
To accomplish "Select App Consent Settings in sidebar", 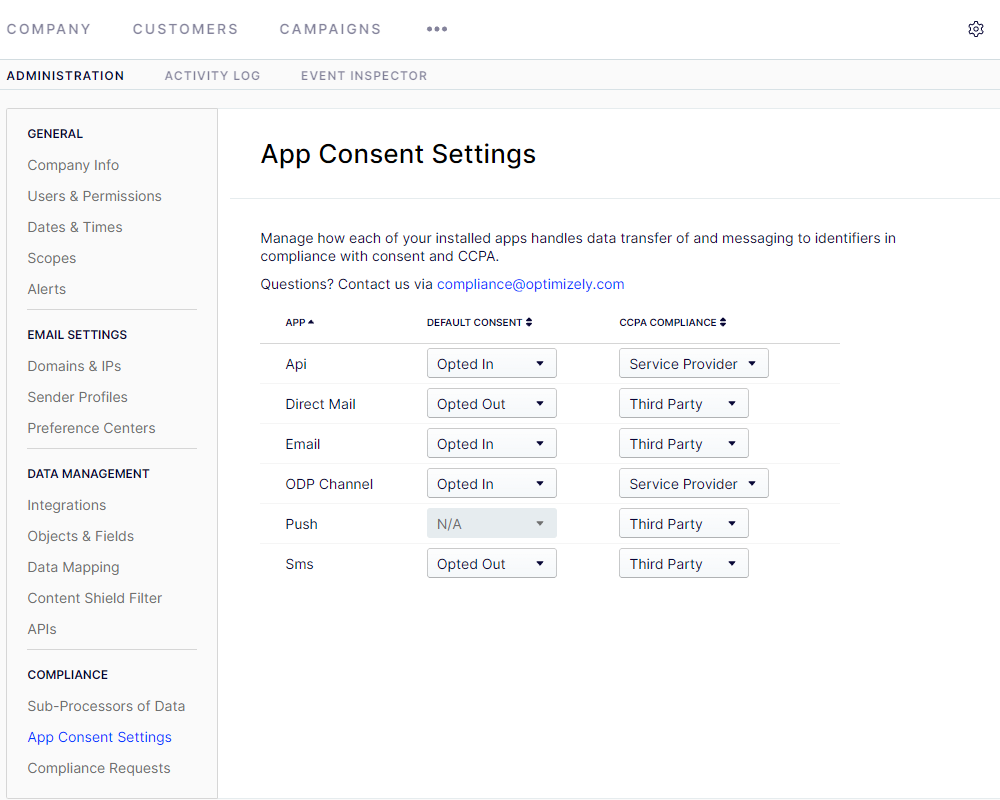I will (x=99, y=737).
